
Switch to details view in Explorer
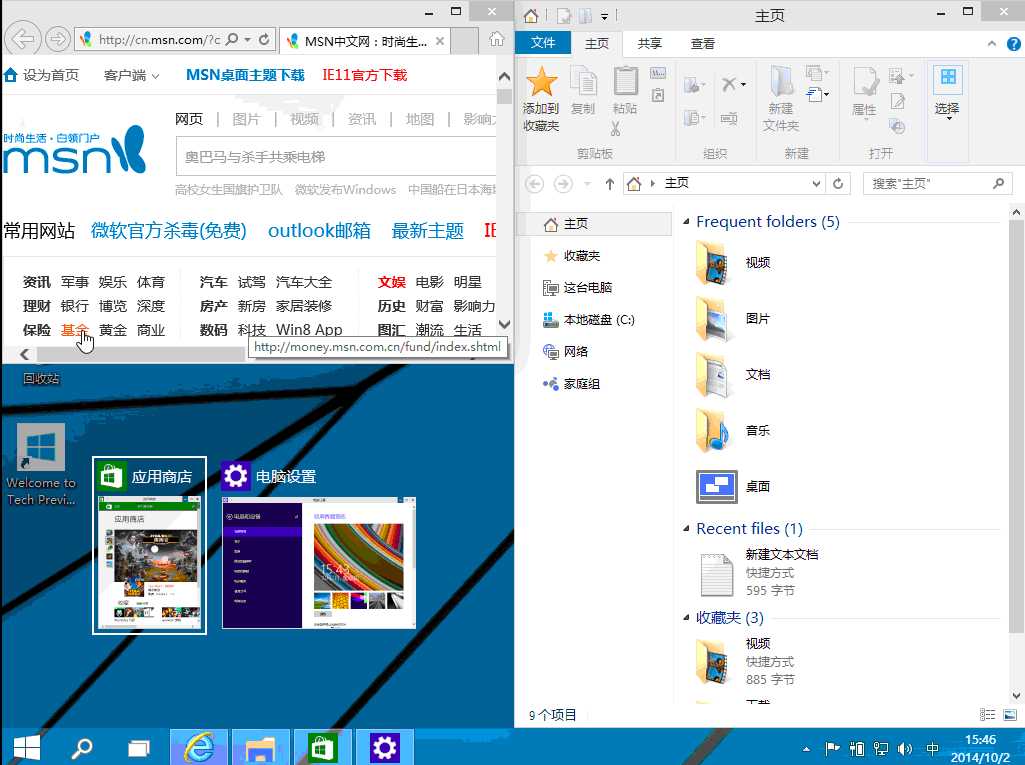pyautogui.click(x=987, y=715)
